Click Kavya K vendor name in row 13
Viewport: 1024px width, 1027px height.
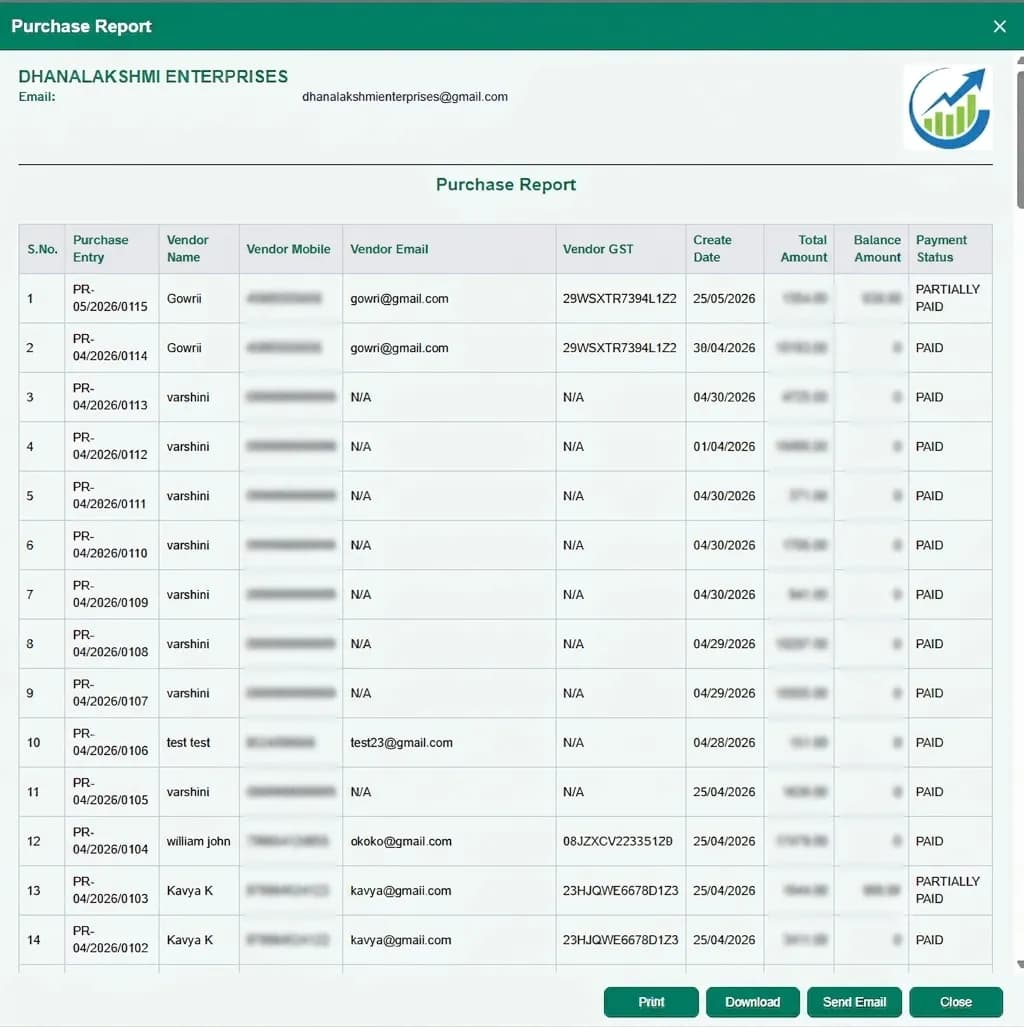(189, 890)
